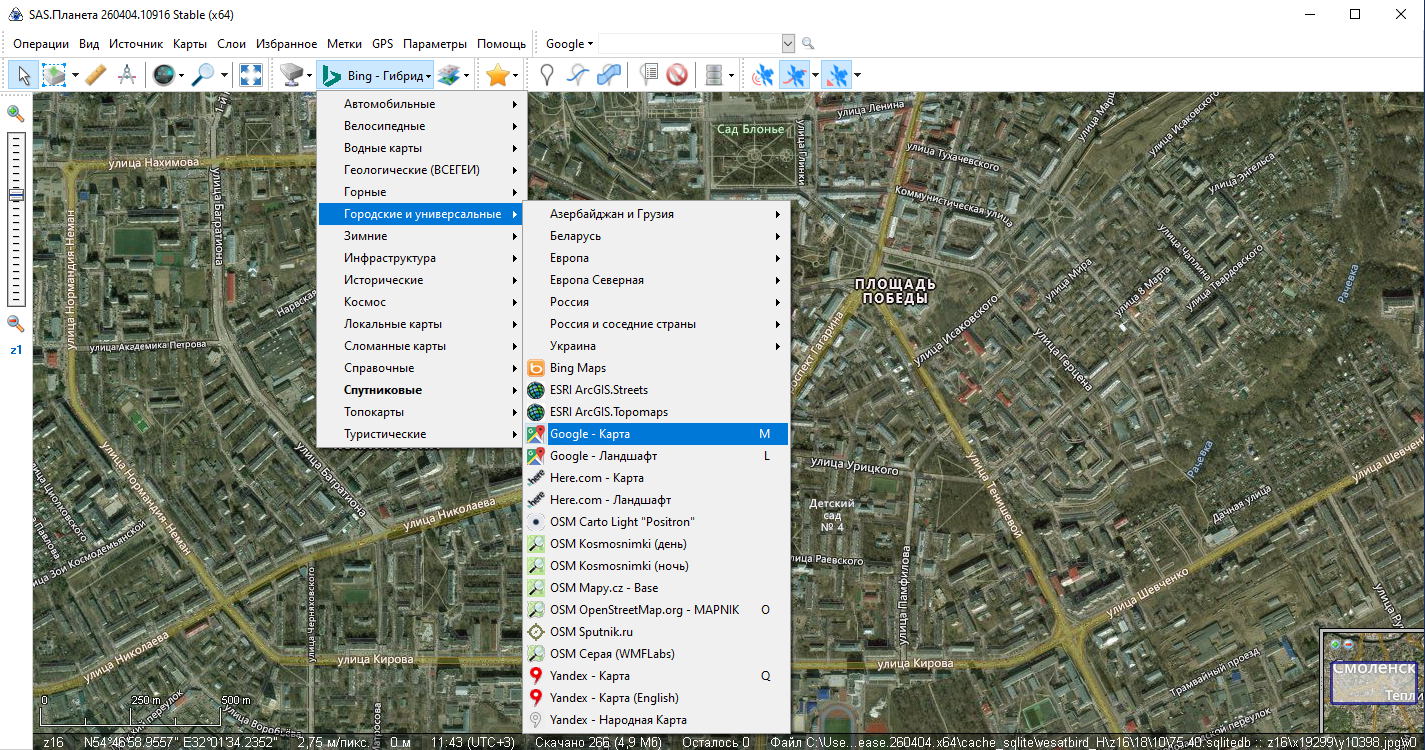
Task: Click the vertical zoom level slider handle
Action: 16,195
